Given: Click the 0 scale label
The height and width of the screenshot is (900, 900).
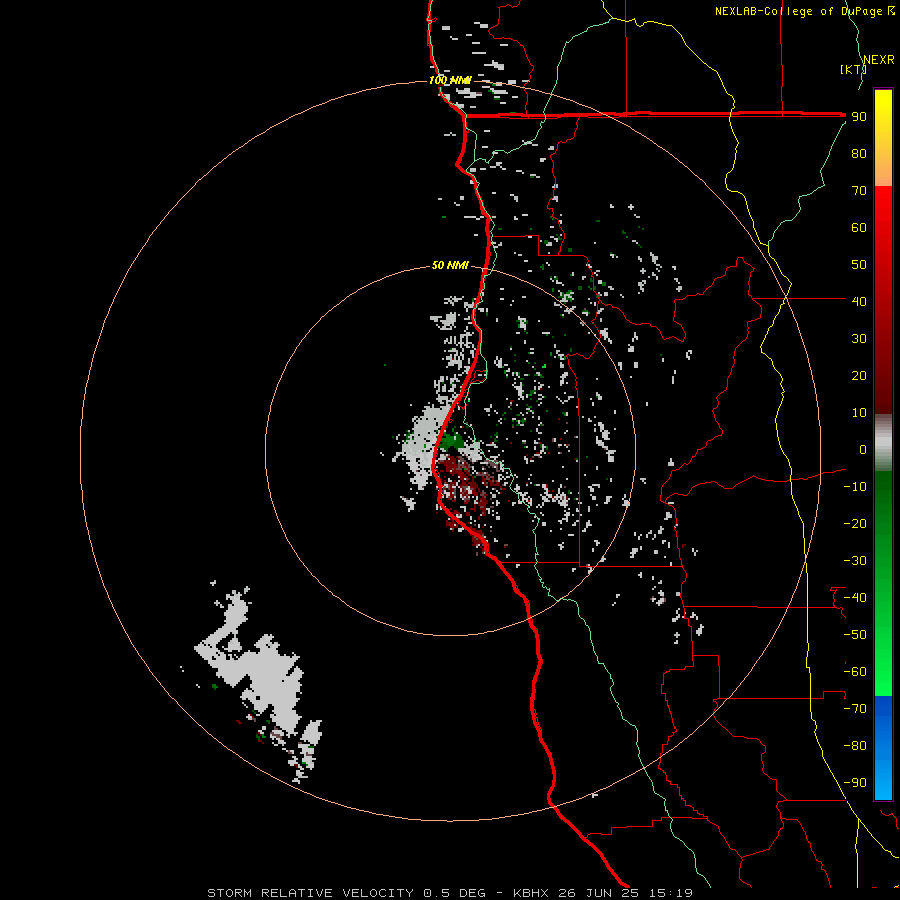Looking at the screenshot, I should point(863,450).
